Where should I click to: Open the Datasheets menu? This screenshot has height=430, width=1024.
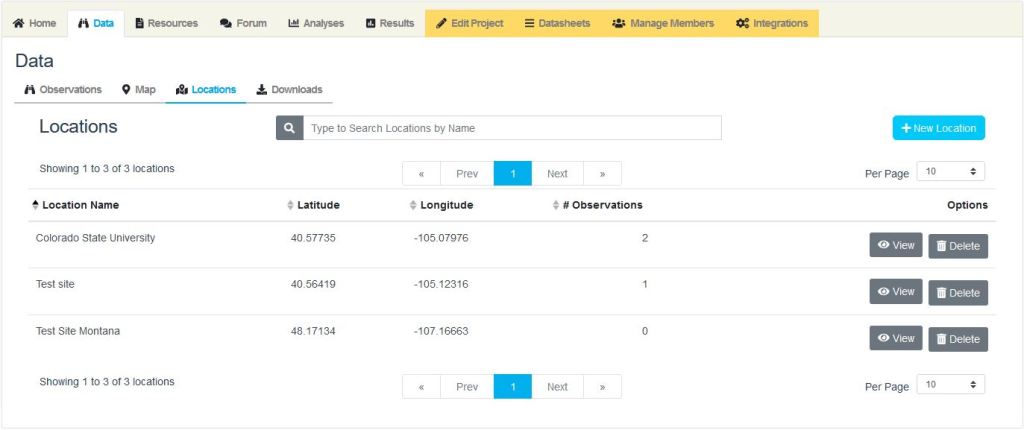coord(557,23)
